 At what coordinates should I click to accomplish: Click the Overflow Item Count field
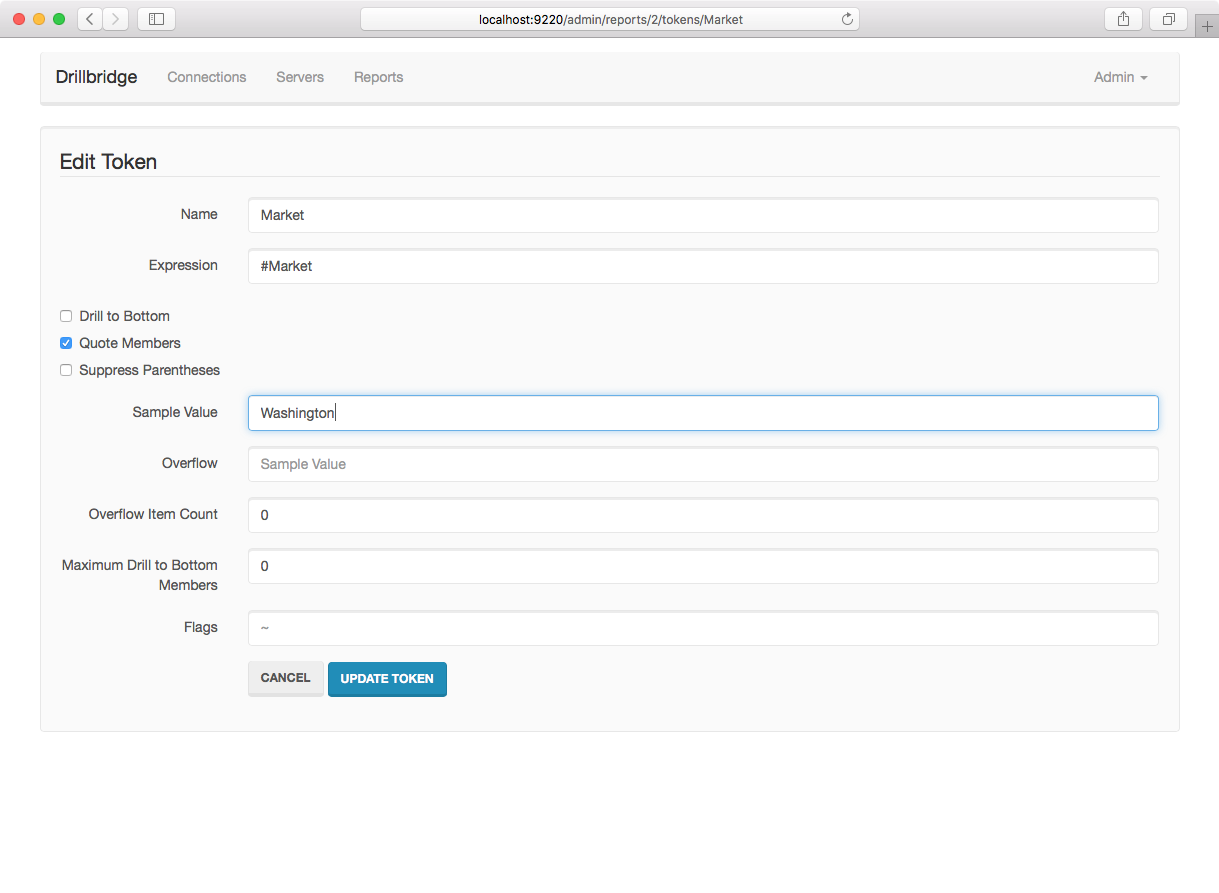point(703,515)
